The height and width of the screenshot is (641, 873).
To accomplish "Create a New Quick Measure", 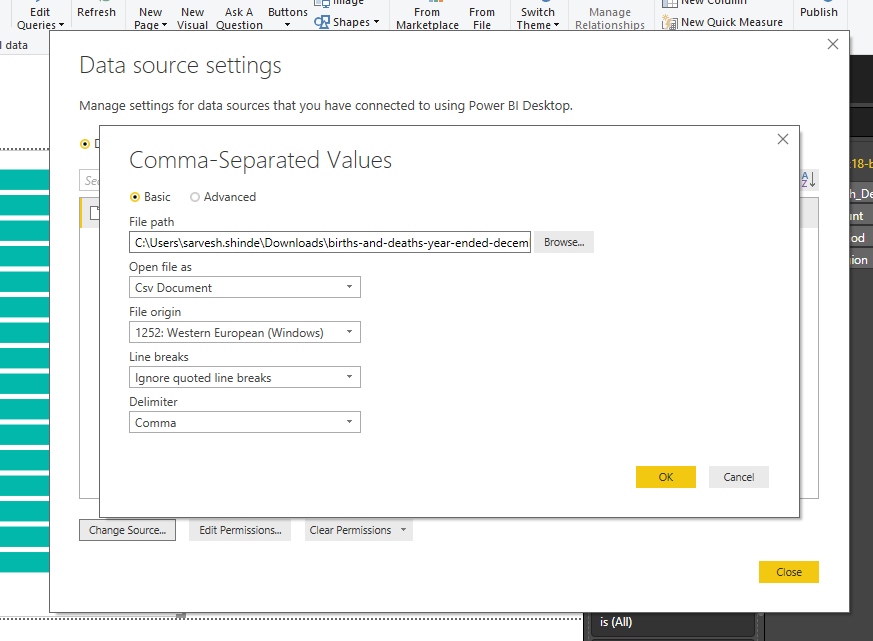I will pyautogui.click(x=722, y=21).
